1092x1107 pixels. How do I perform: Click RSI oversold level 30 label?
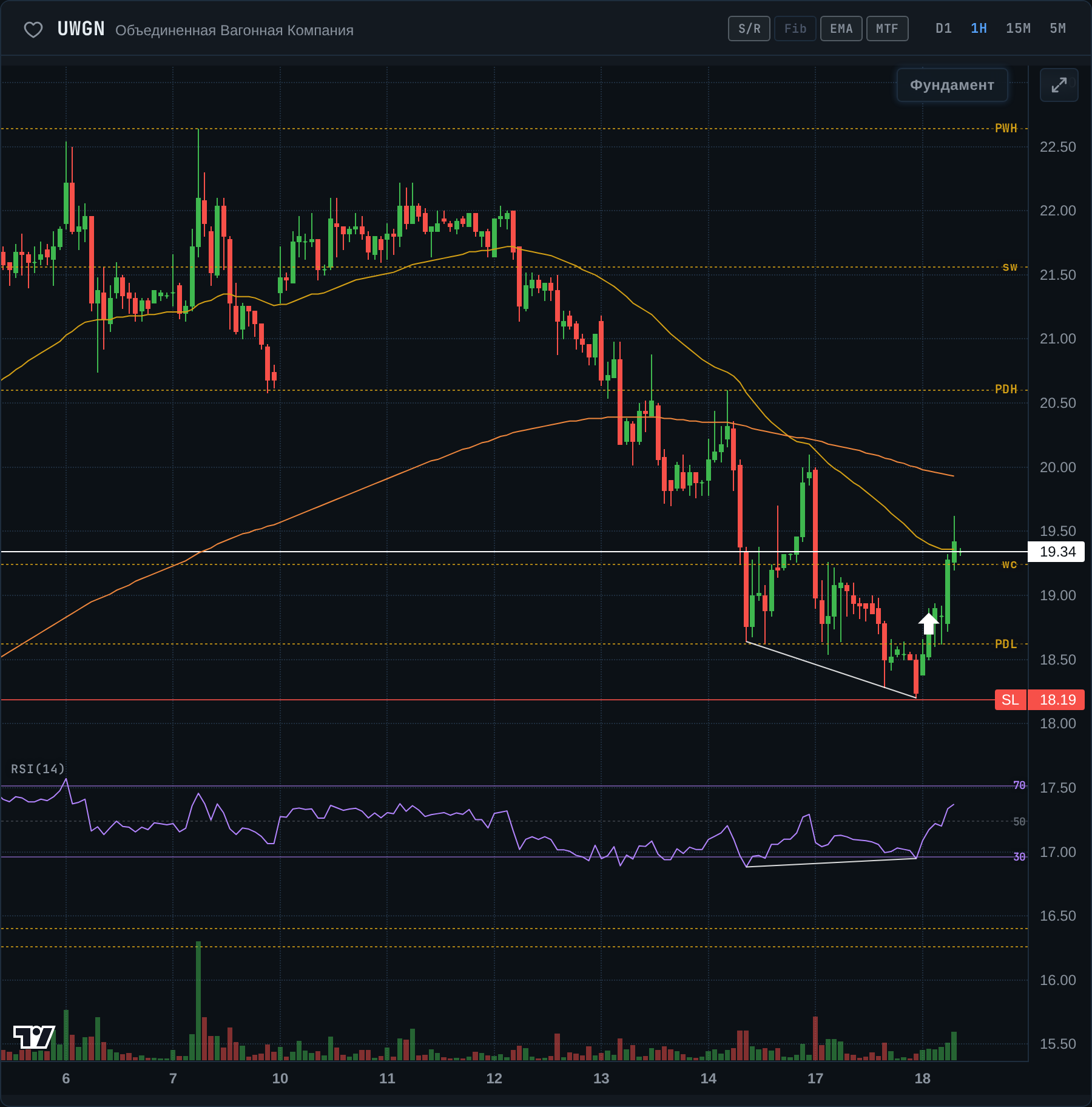coord(1019,856)
